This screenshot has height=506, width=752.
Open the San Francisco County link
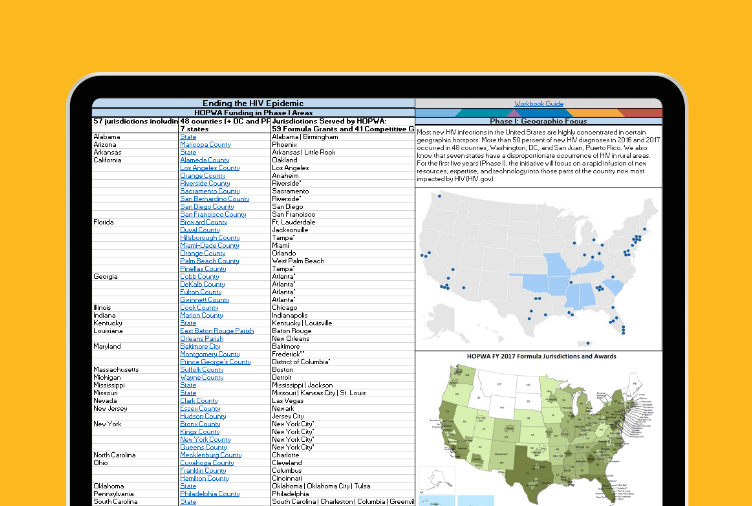[x=213, y=214]
